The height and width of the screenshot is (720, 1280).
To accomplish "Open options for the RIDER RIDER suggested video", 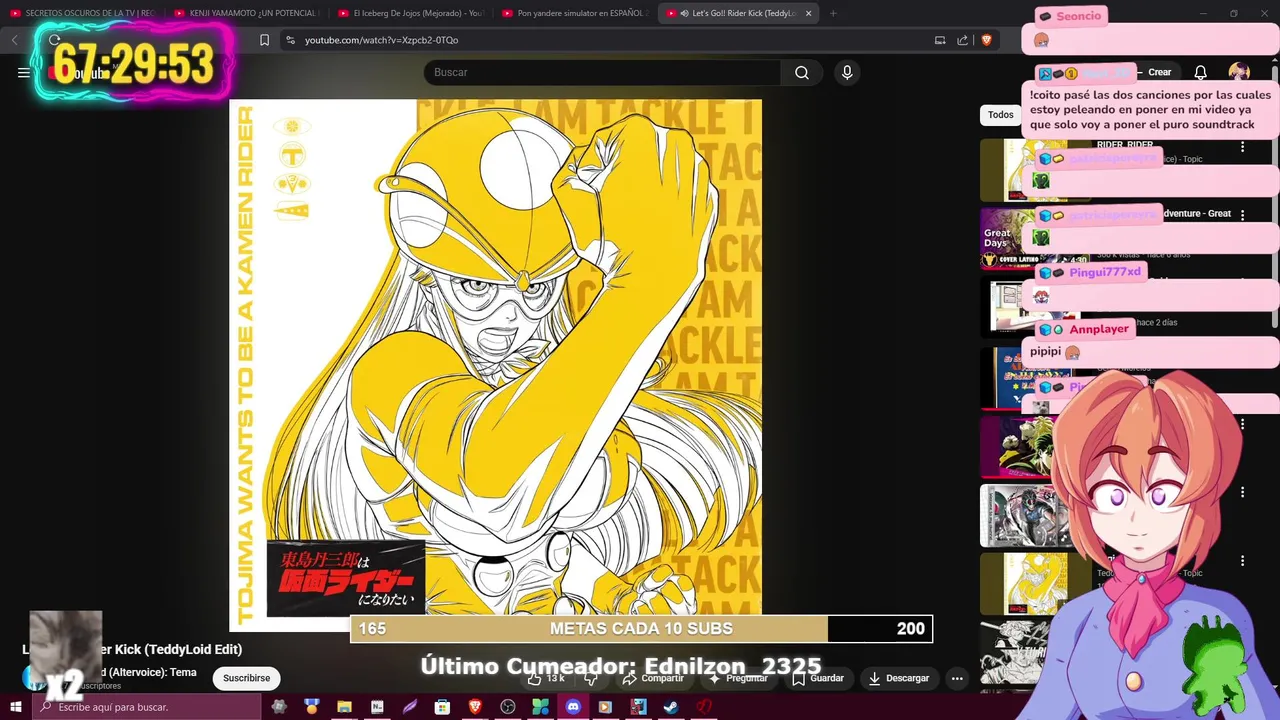I will (1242, 147).
